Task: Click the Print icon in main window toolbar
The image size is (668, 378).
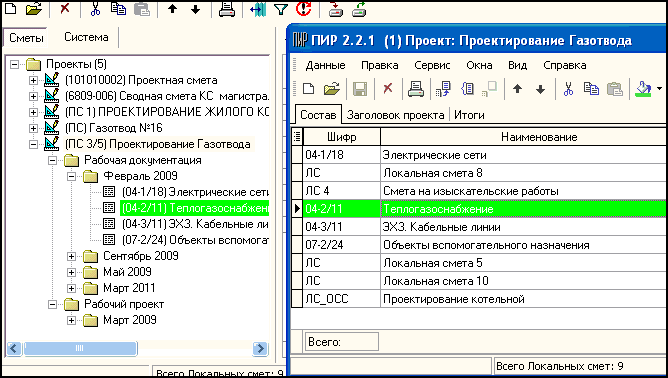Action: [227, 9]
